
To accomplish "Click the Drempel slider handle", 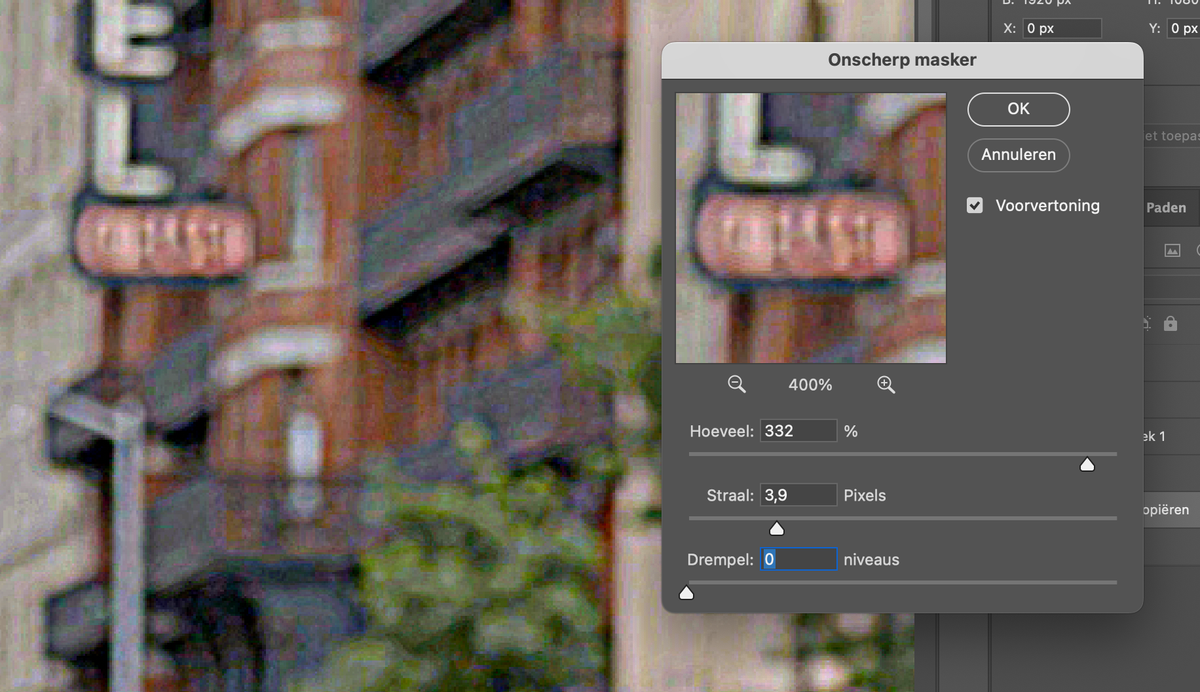I will (686, 593).
